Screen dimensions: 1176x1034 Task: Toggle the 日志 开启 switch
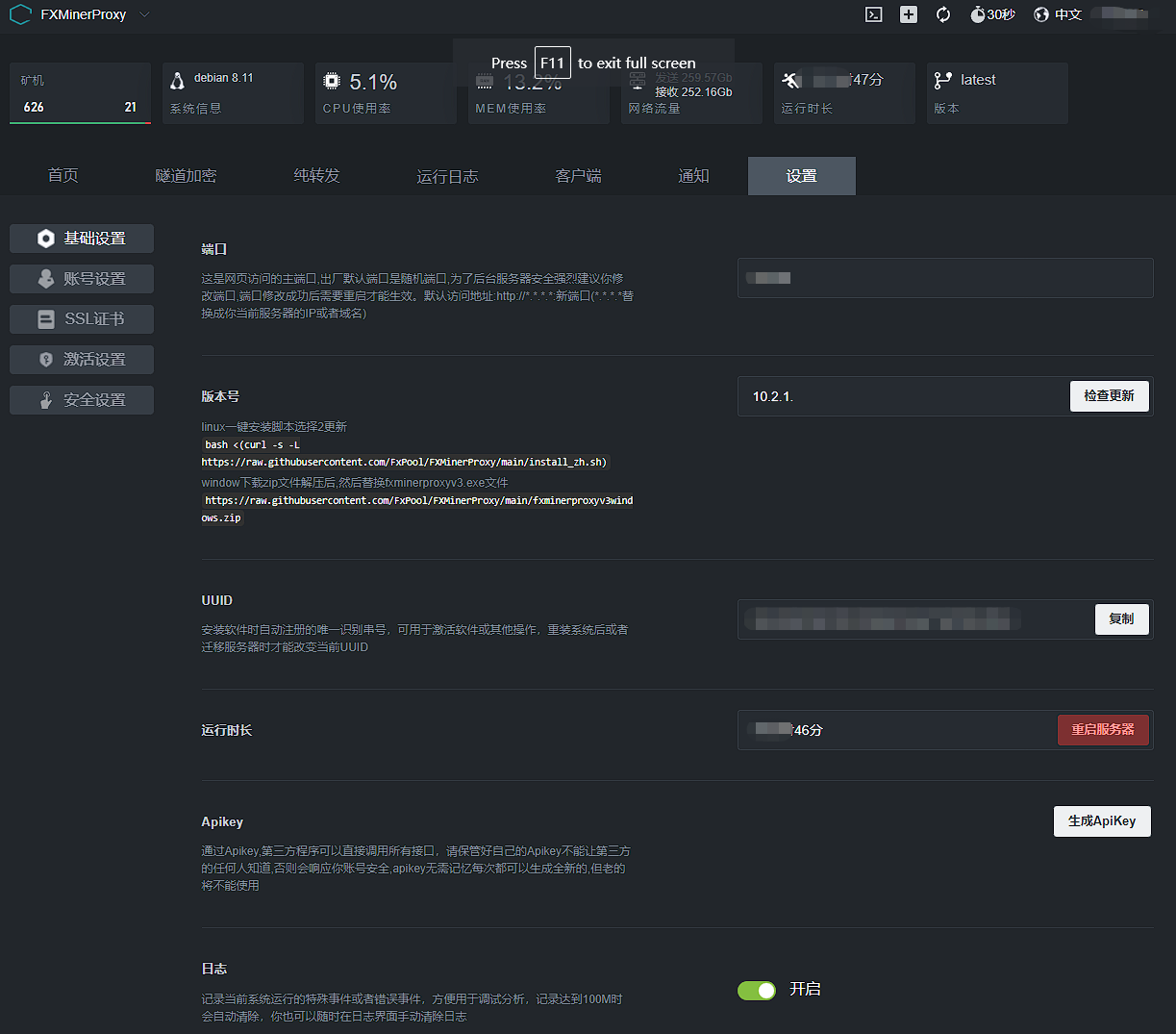757,991
